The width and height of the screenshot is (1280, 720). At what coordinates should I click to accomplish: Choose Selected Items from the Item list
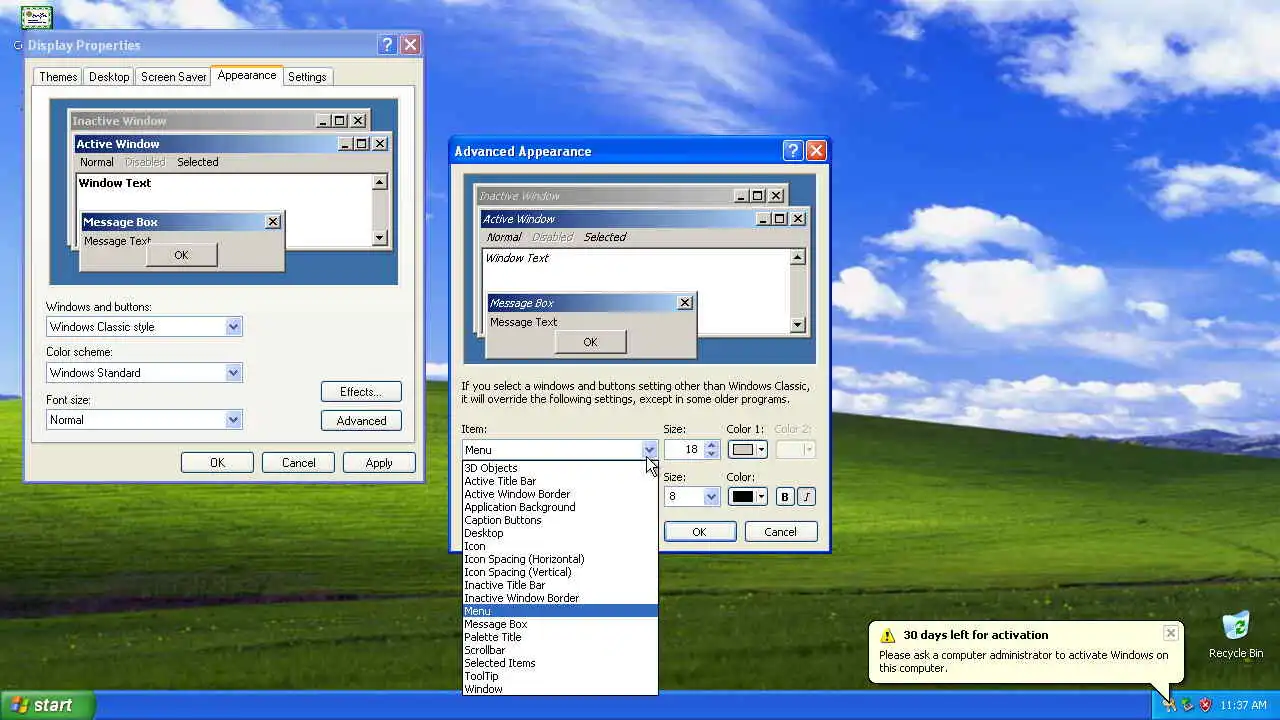pyautogui.click(x=560, y=663)
